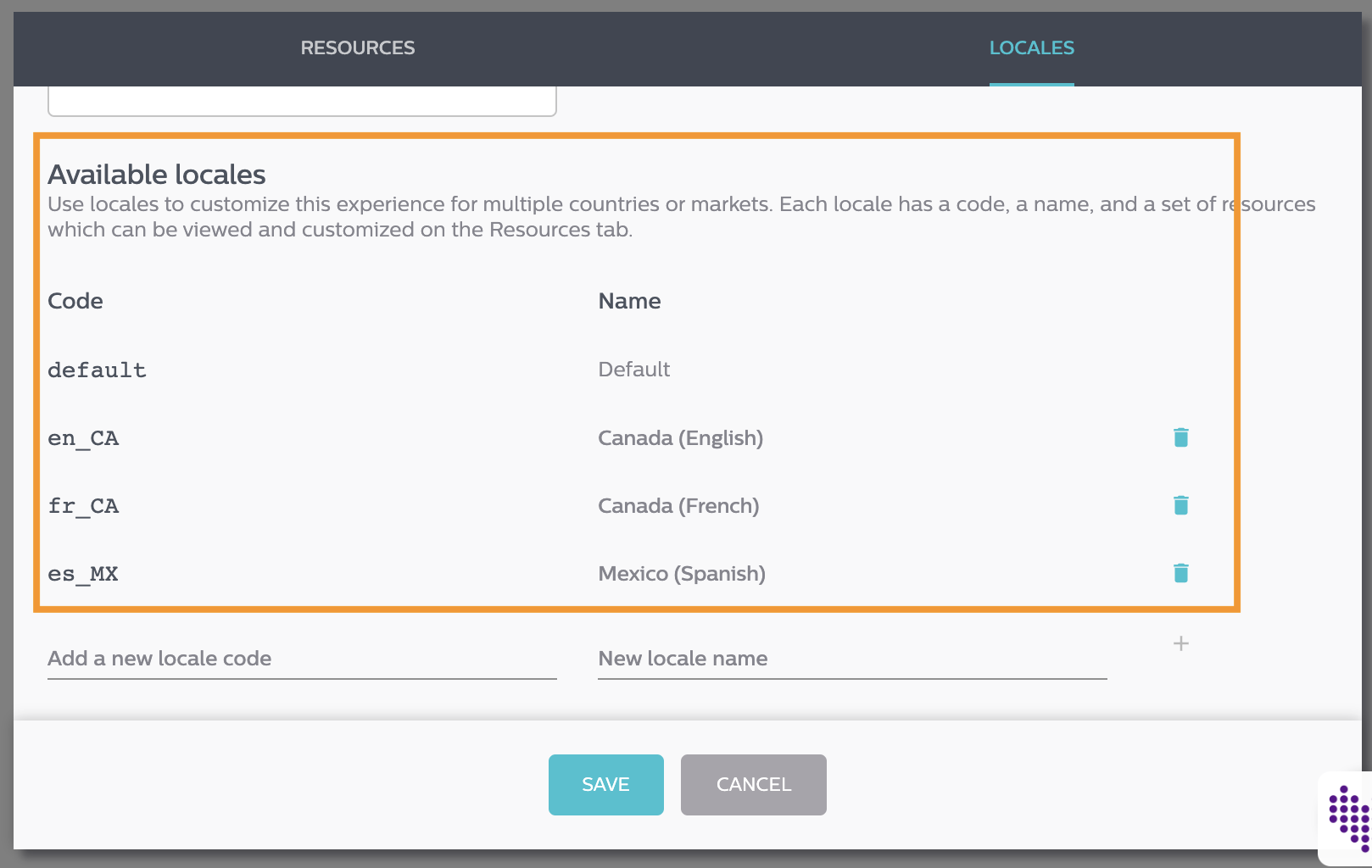Focus the New locale name field

coord(852,659)
